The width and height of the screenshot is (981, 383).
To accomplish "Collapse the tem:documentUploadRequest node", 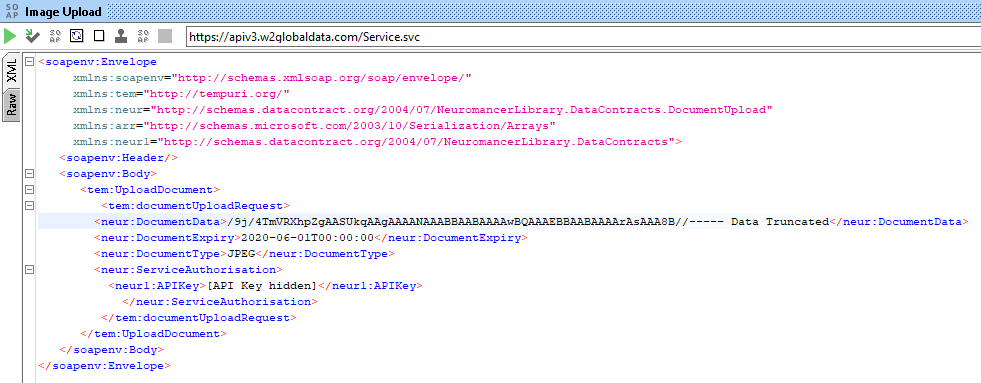I will [29, 205].
